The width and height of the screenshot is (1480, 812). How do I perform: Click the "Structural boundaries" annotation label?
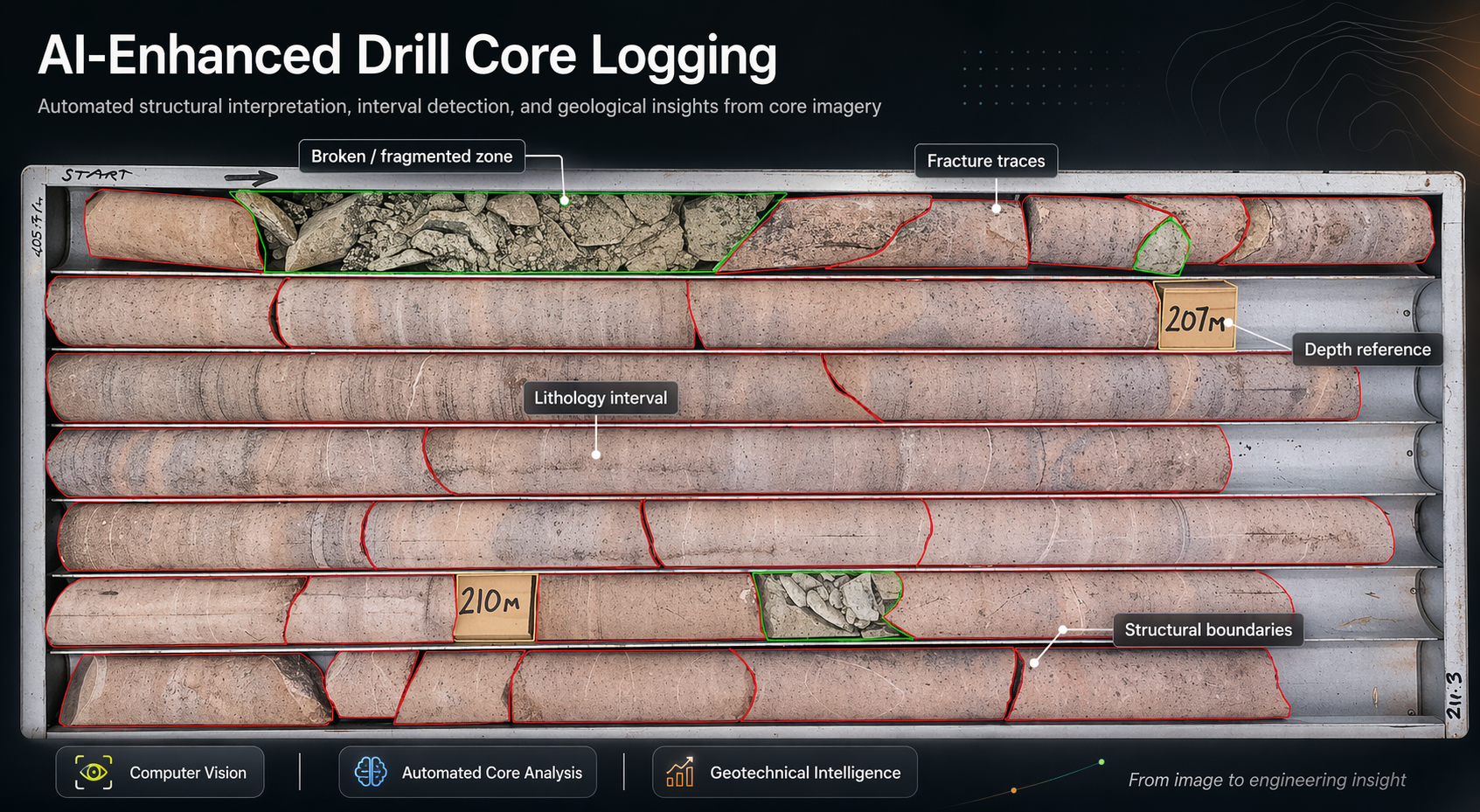(1207, 630)
